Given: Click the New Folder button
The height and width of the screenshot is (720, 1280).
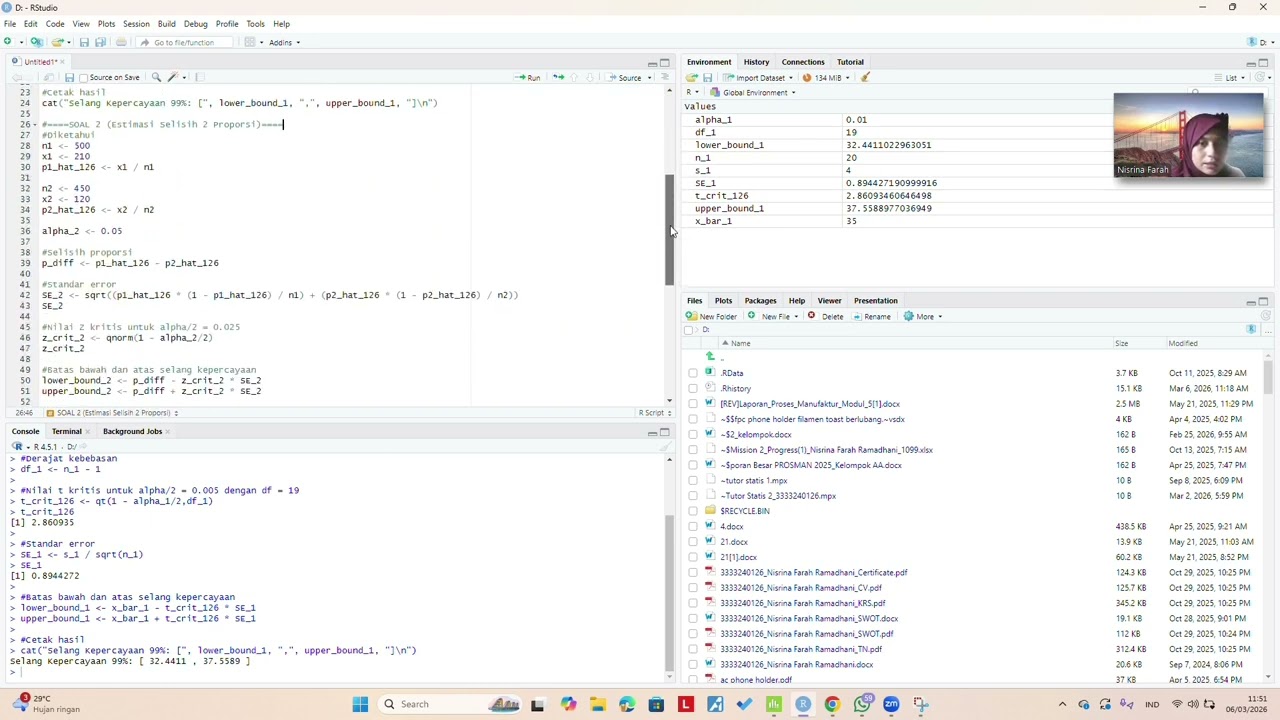Looking at the screenshot, I should [x=712, y=316].
